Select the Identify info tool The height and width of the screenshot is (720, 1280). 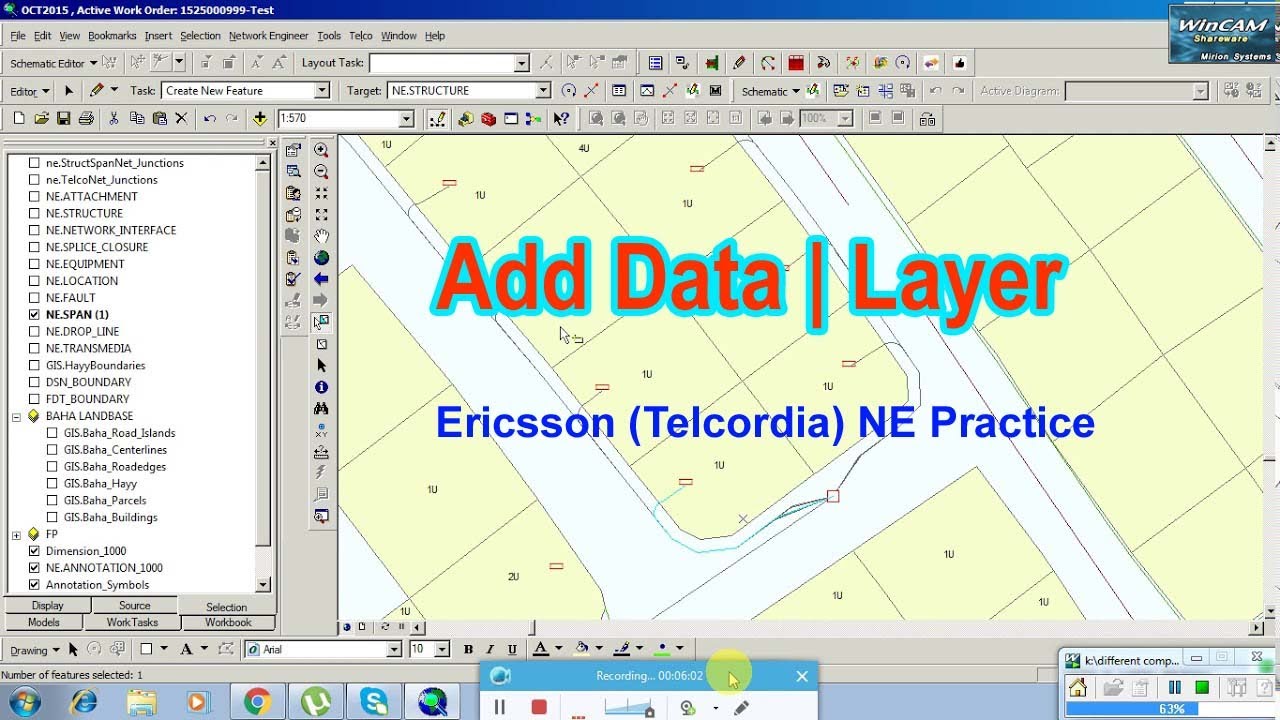click(321, 387)
